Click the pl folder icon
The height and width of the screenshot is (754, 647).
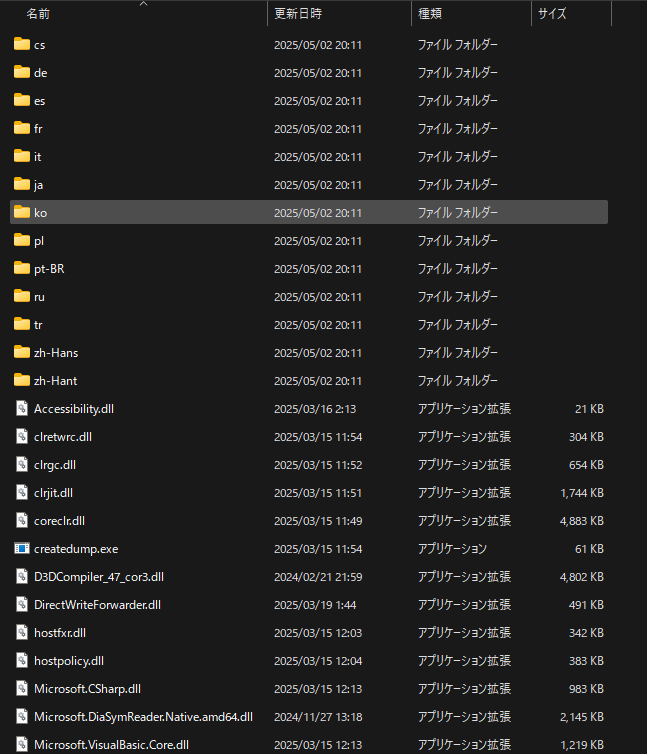click(x=22, y=240)
